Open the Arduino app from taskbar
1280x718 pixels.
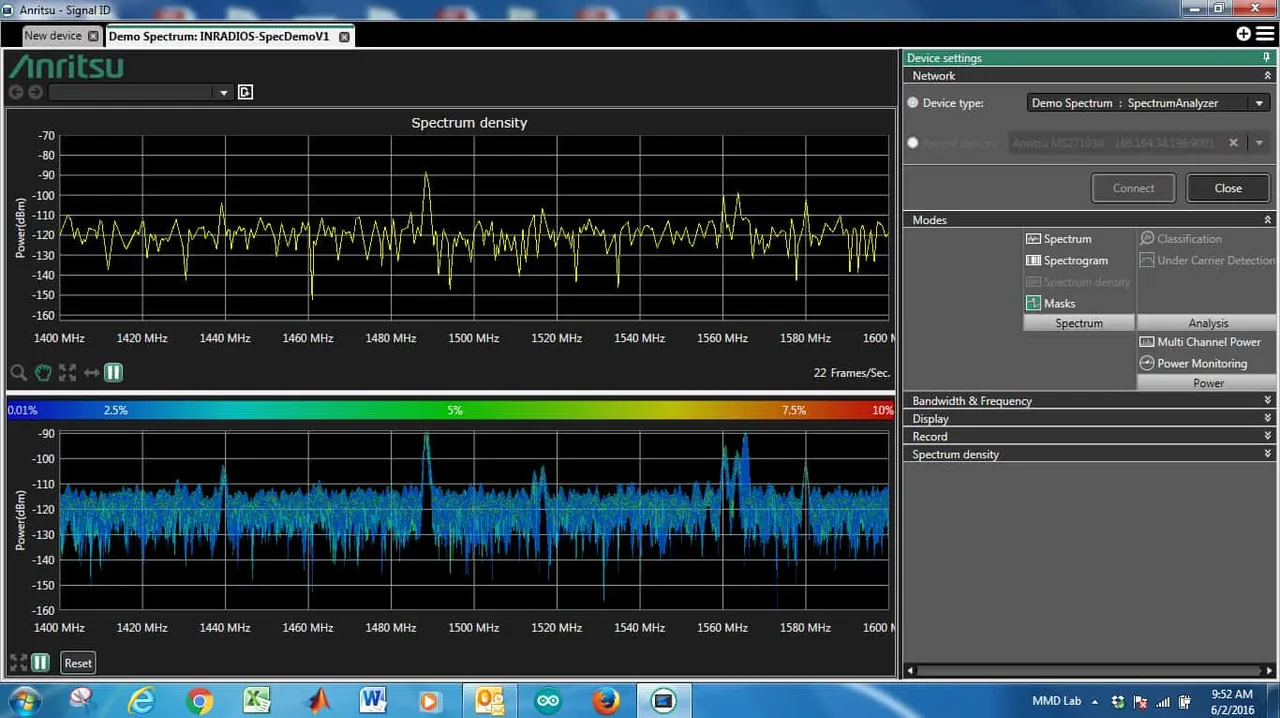(548, 700)
